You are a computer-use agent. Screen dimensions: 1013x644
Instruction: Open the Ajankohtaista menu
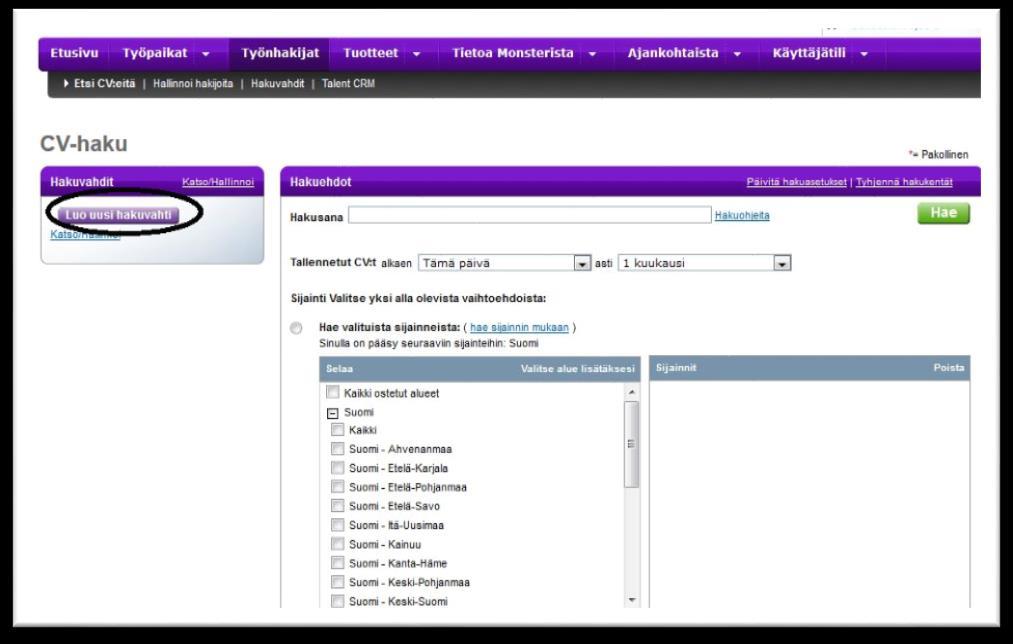[673, 54]
